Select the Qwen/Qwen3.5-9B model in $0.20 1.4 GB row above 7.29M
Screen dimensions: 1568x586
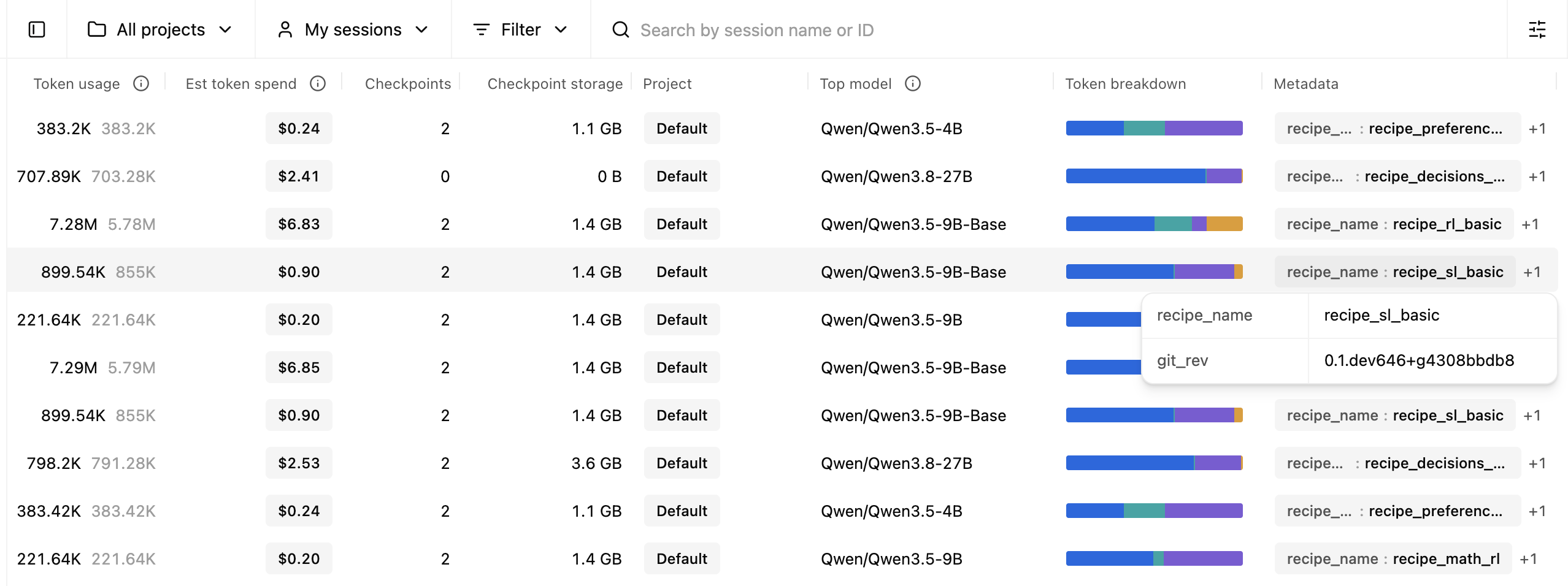click(891, 320)
